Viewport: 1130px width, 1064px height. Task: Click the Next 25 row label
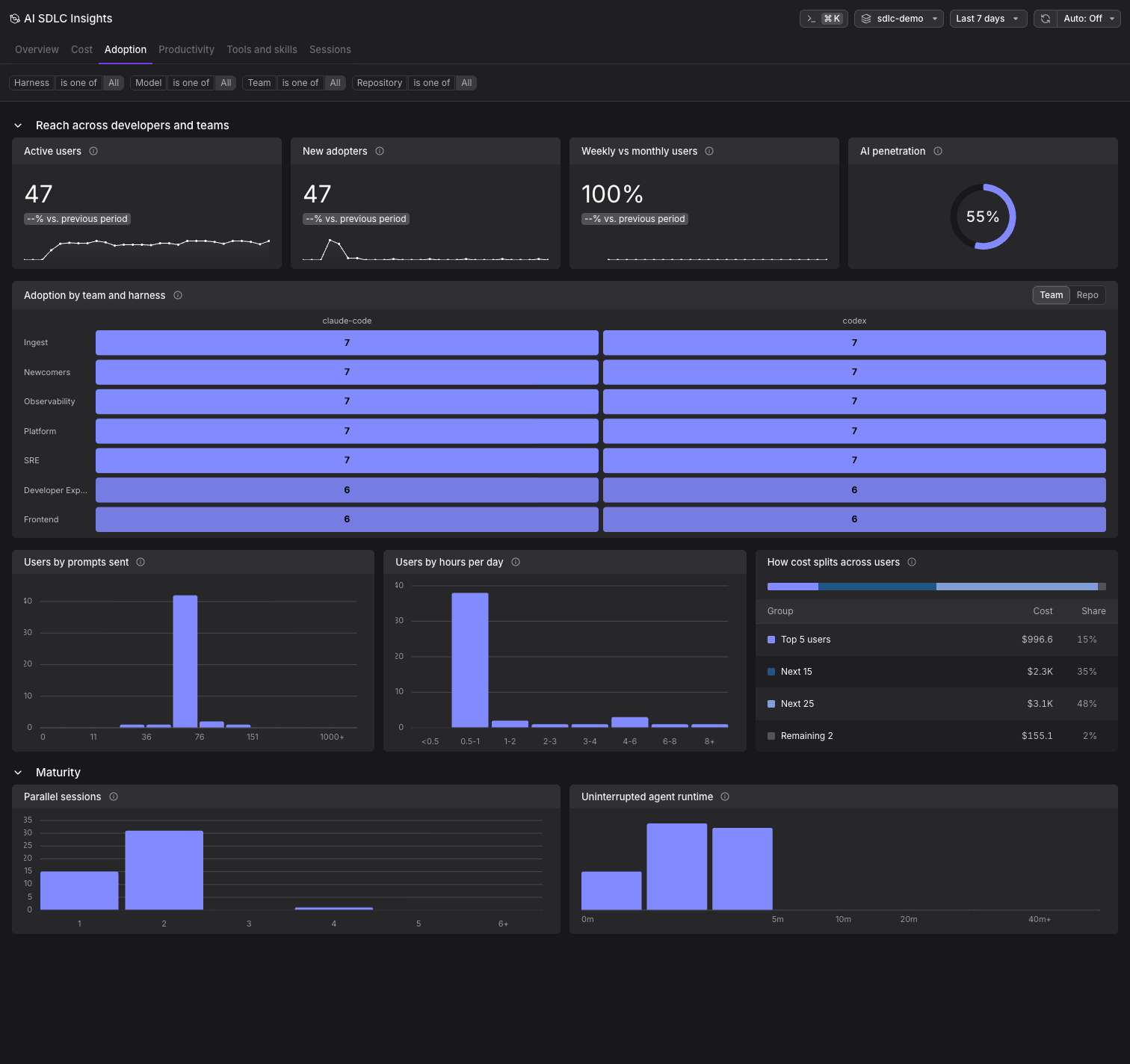[797, 704]
